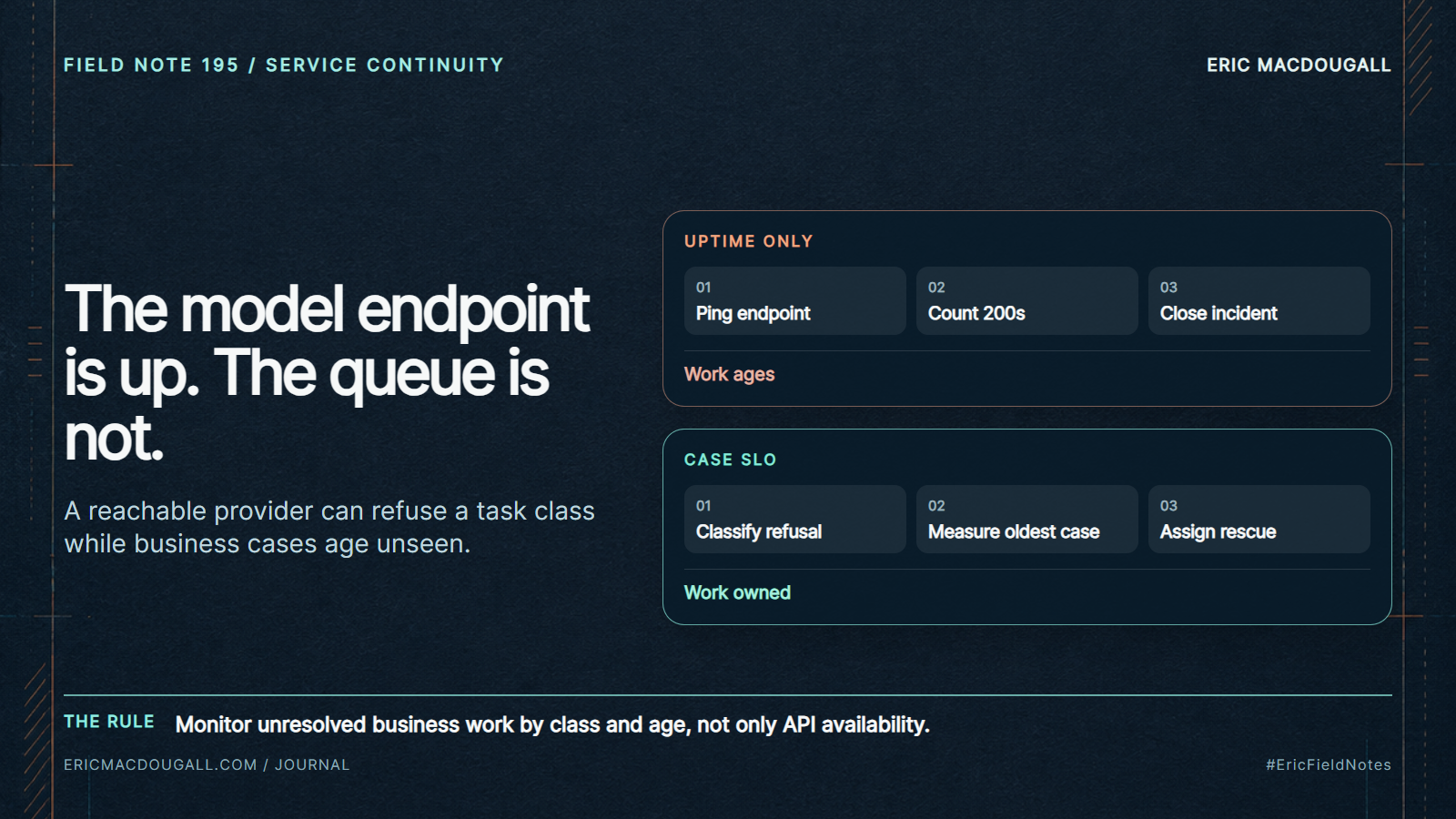The image size is (1456, 819).
Task: Click the Ping endpoint step card
Action: [x=794, y=300]
